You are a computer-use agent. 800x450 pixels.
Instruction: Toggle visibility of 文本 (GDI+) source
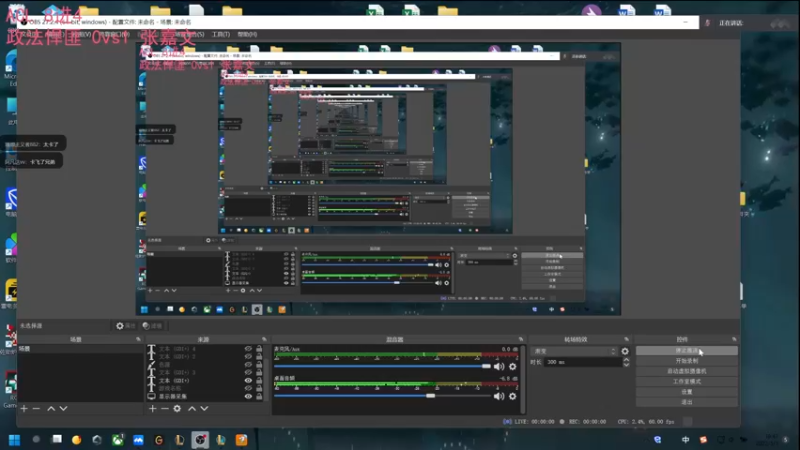[248, 381]
